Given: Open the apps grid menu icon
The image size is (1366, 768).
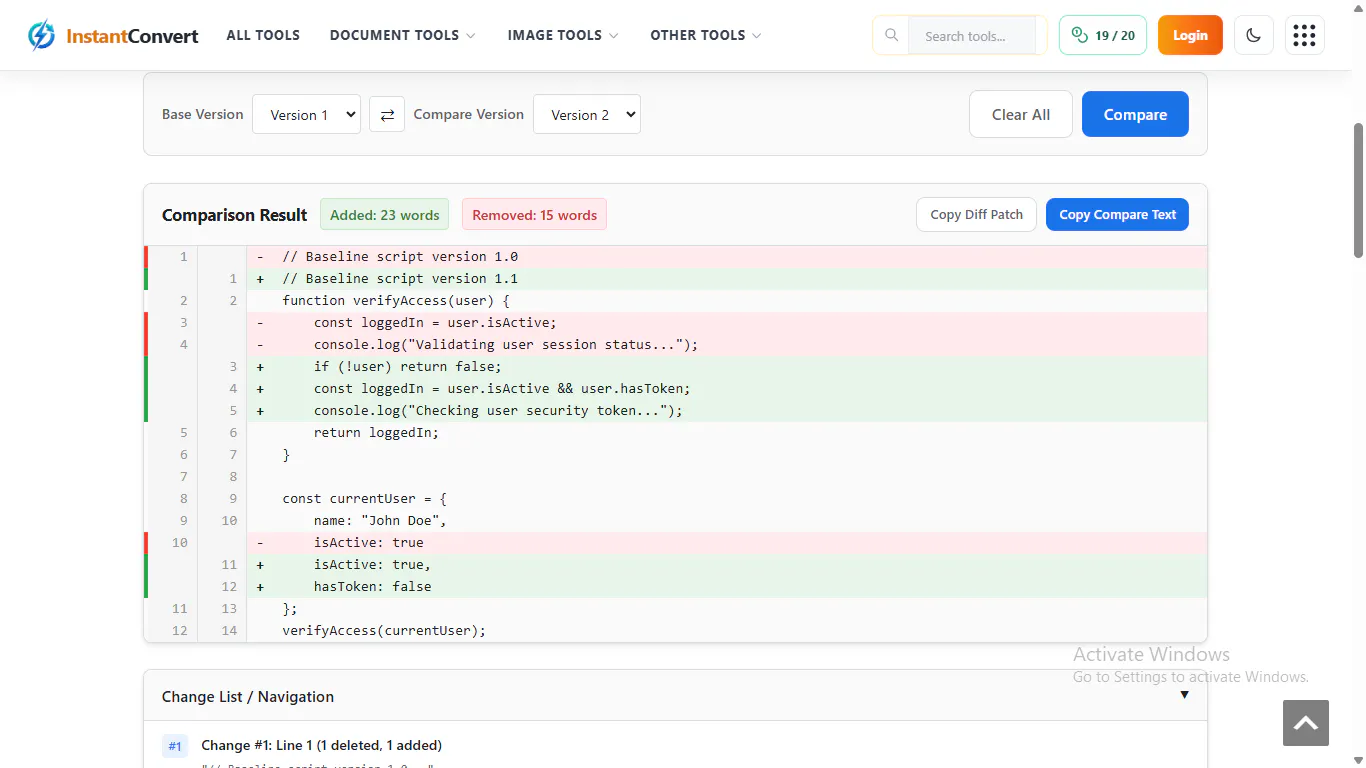Looking at the screenshot, I should point(1304,35).
